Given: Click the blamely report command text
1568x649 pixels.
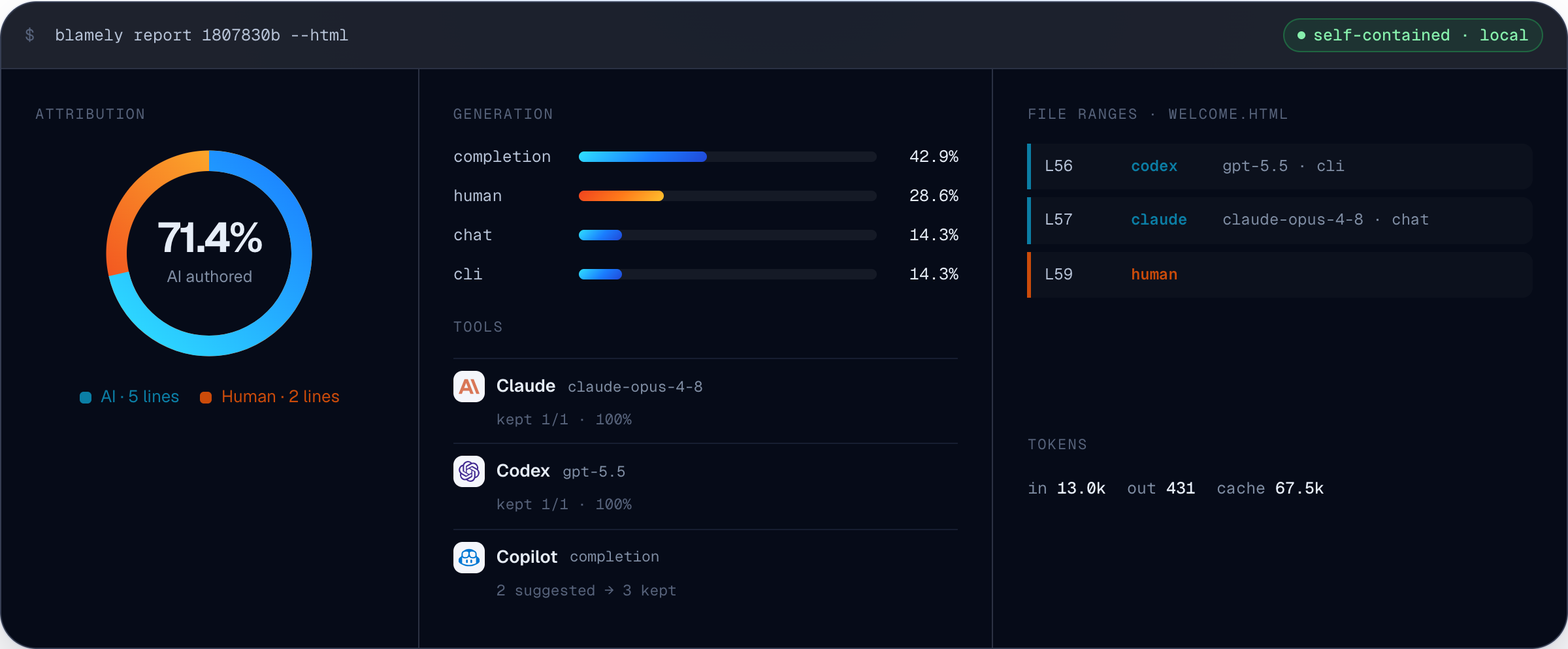Looking at the screenshot, I should click(x=201, y=35).
